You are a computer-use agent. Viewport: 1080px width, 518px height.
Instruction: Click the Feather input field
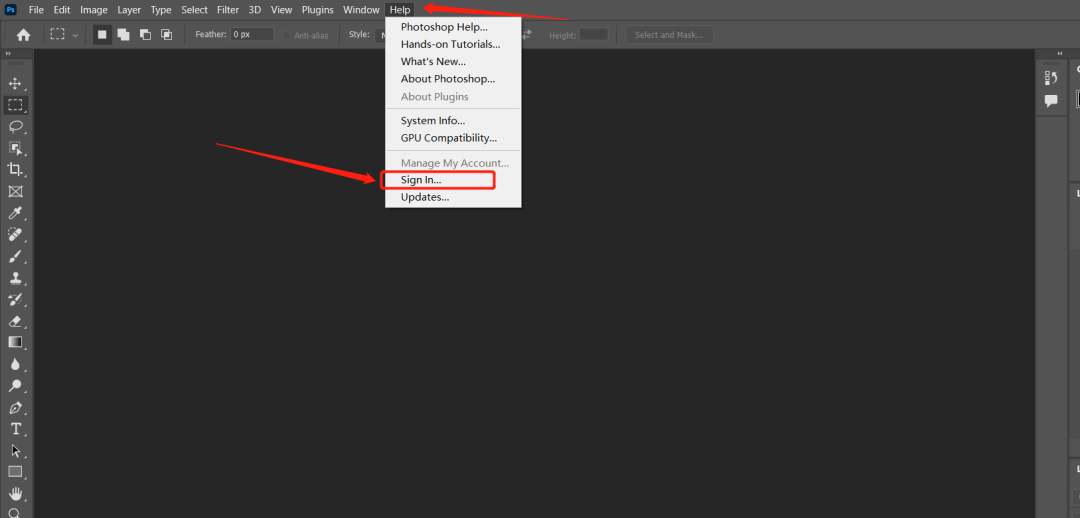tap(252, 34)
